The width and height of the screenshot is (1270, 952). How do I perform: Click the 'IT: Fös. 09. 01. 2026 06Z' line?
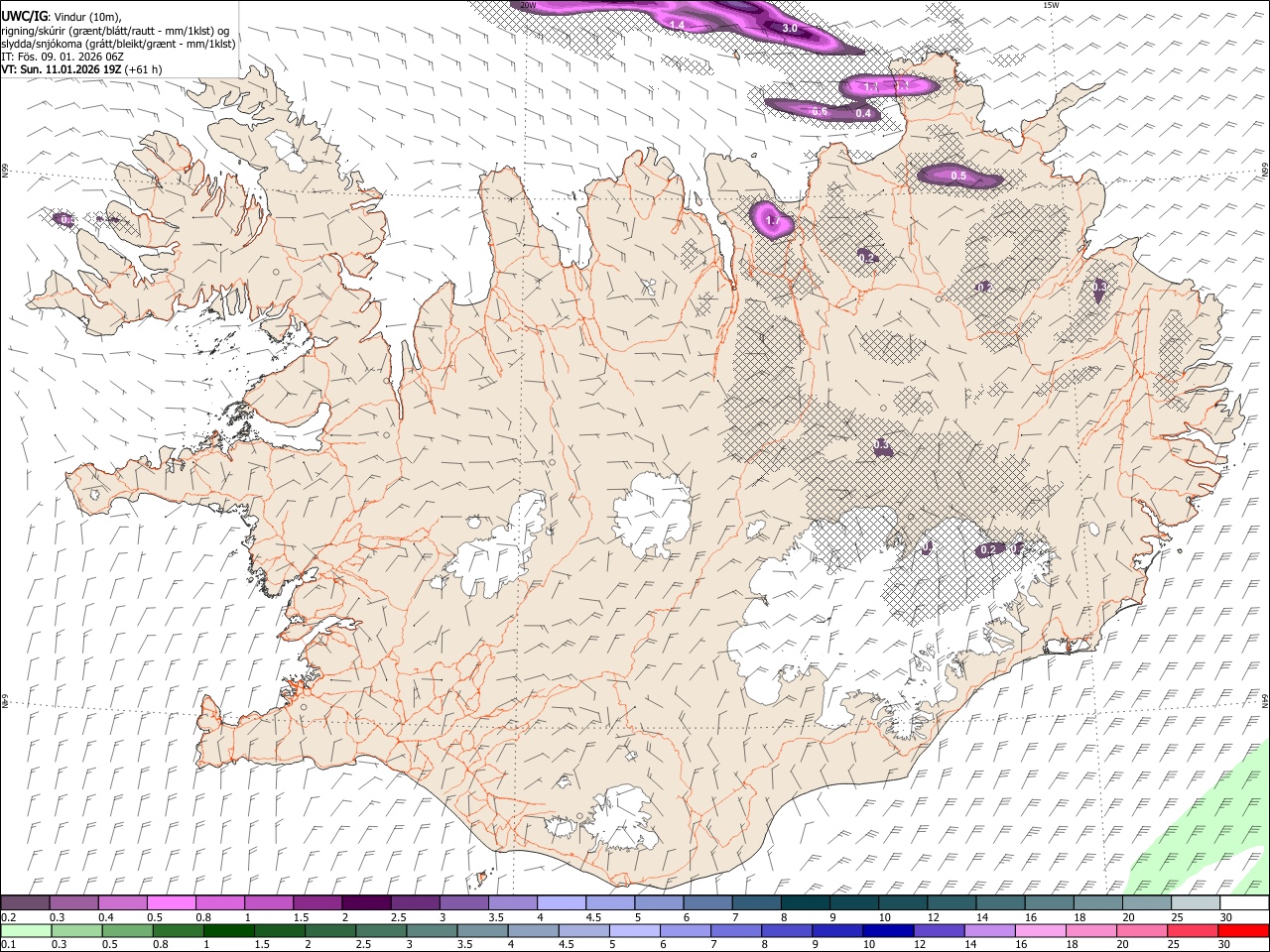[63, 57]
